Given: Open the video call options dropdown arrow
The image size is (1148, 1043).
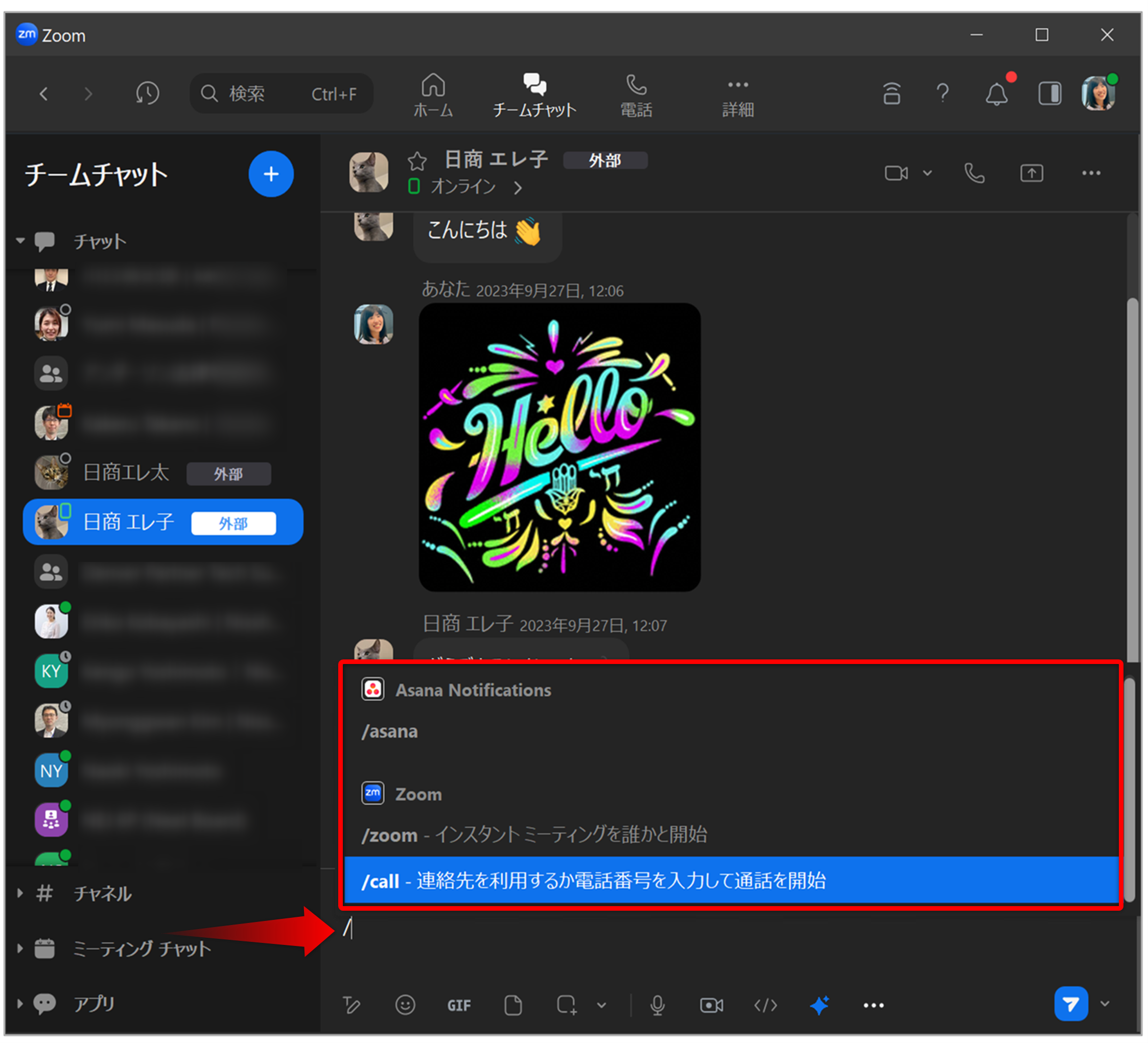Looking at the screenshot, I should [x=927, y=173].
